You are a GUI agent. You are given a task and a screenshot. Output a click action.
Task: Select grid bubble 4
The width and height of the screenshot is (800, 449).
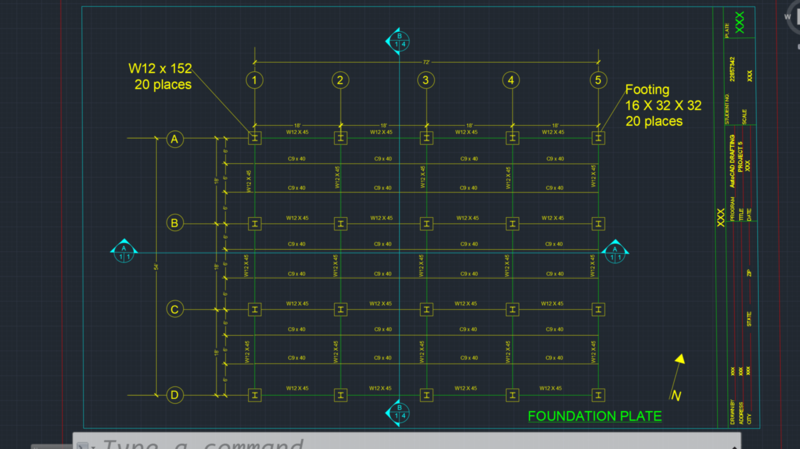click(511, 80)
